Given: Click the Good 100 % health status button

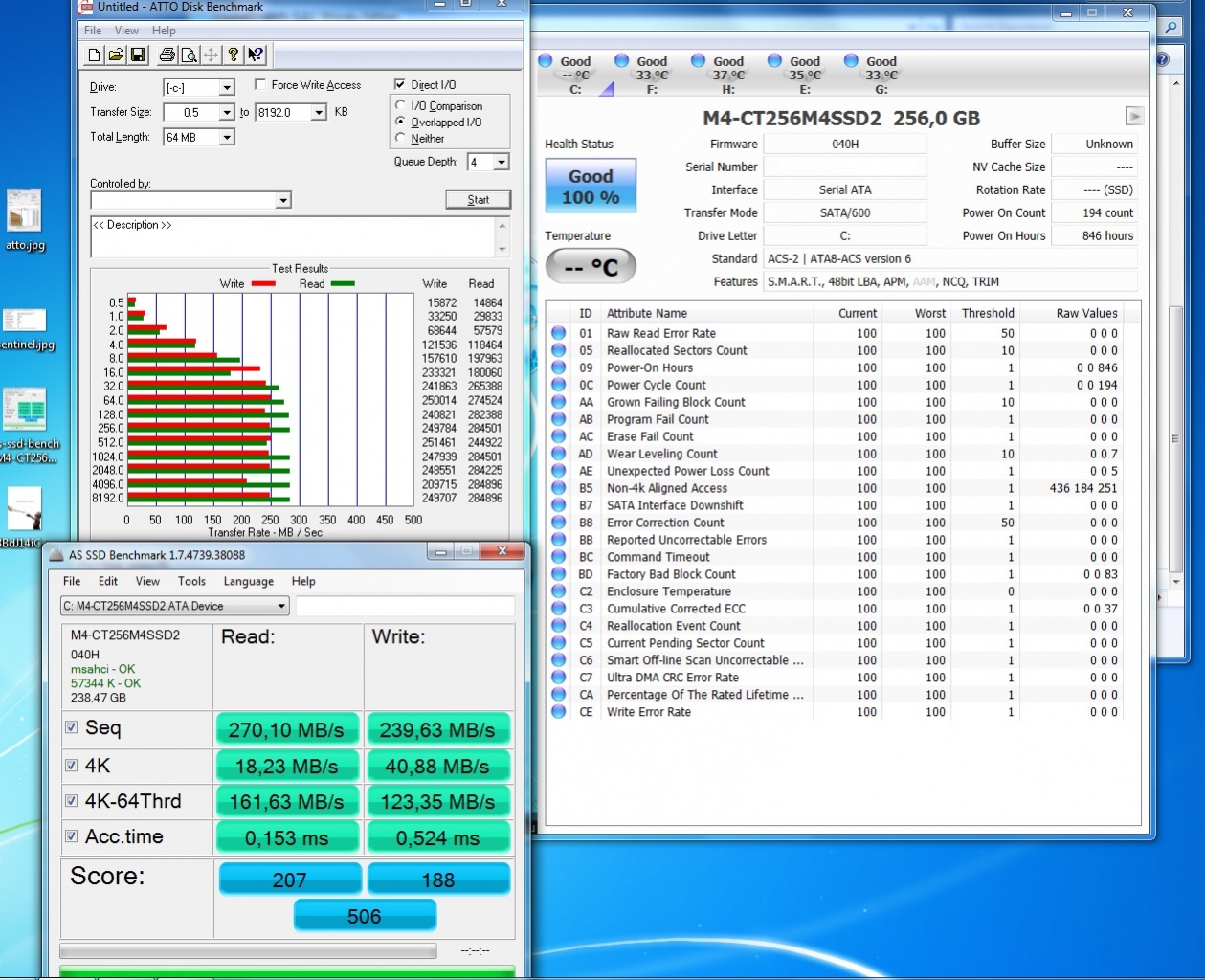Looking at the screenshot, I should (591, 187).
